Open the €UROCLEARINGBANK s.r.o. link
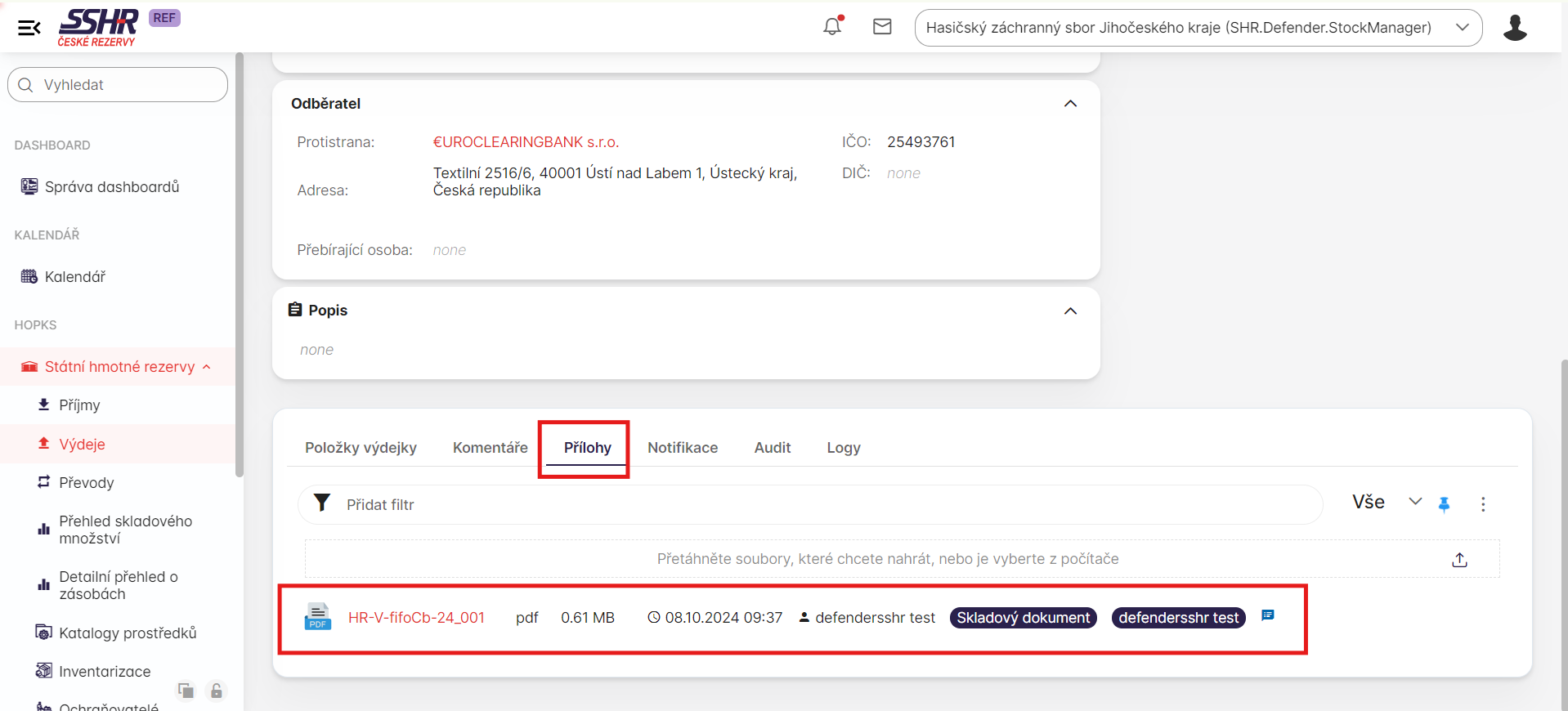The image size is (1568, 711). click(x=526, y=142)
